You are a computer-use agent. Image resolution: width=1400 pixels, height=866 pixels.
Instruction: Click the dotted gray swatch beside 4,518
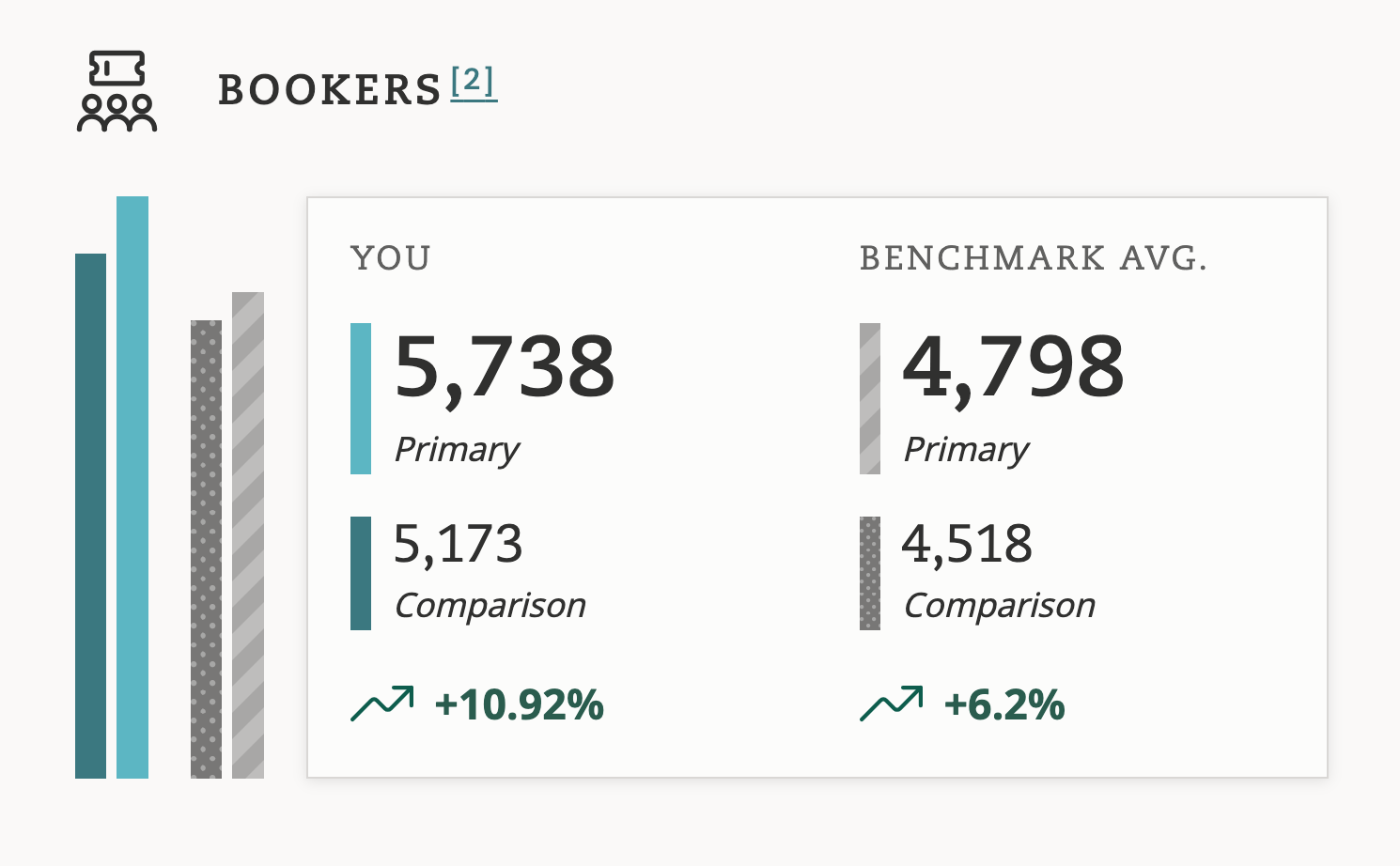(870, 573)
